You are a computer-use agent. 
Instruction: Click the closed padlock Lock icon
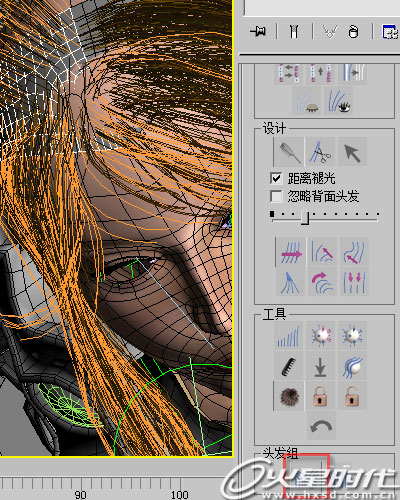pyautogui.click(x=320, y=396)
